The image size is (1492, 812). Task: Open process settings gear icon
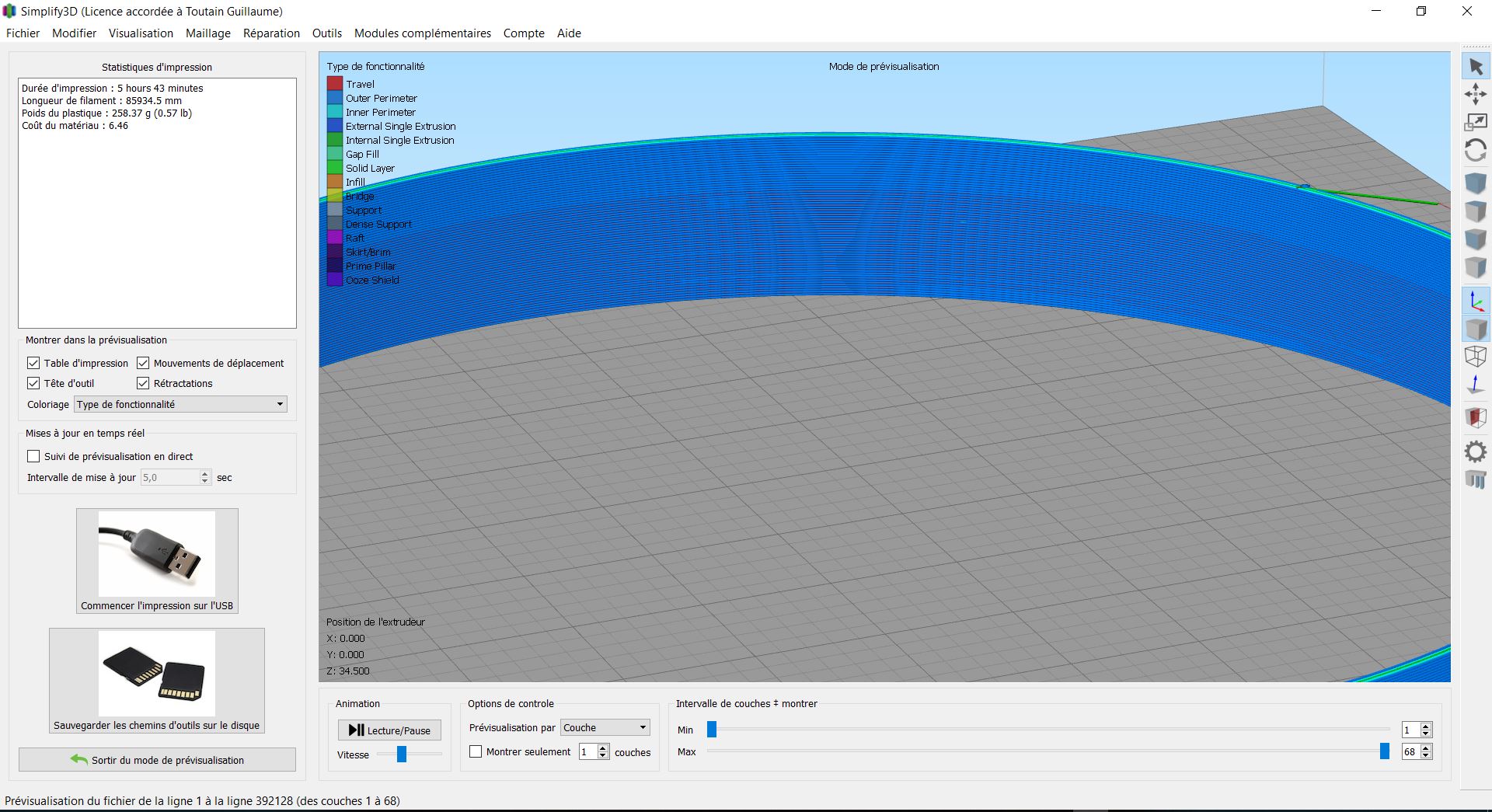click(x=1476, y=451)
